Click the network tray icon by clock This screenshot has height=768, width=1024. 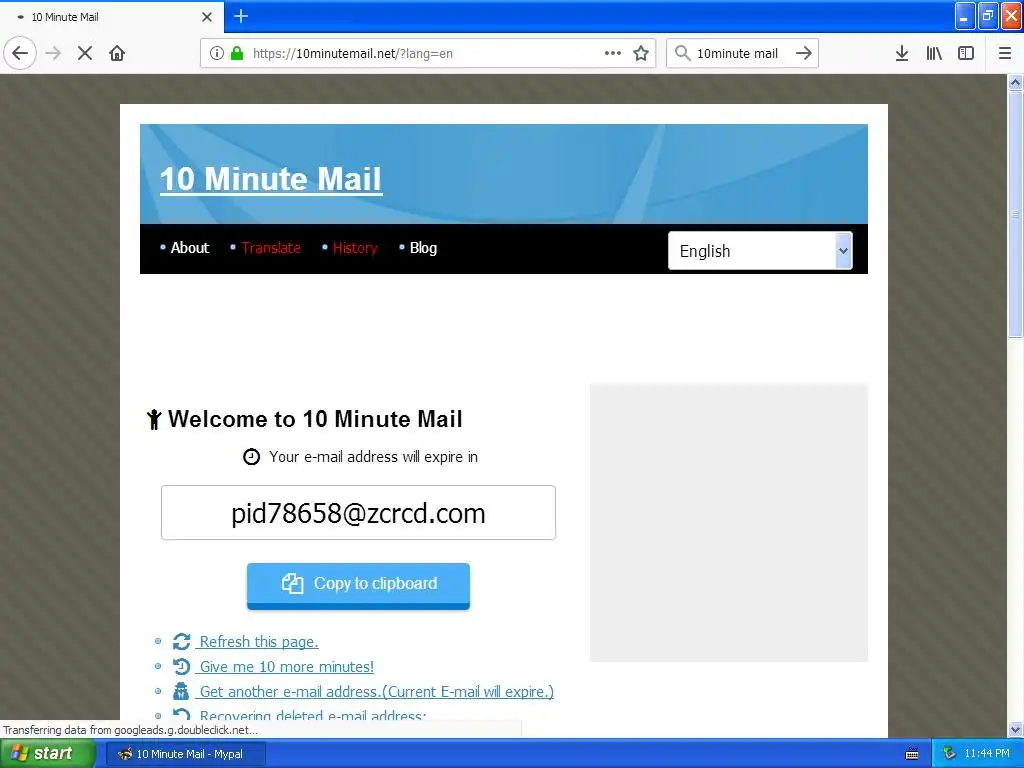[x=950, y=753]
